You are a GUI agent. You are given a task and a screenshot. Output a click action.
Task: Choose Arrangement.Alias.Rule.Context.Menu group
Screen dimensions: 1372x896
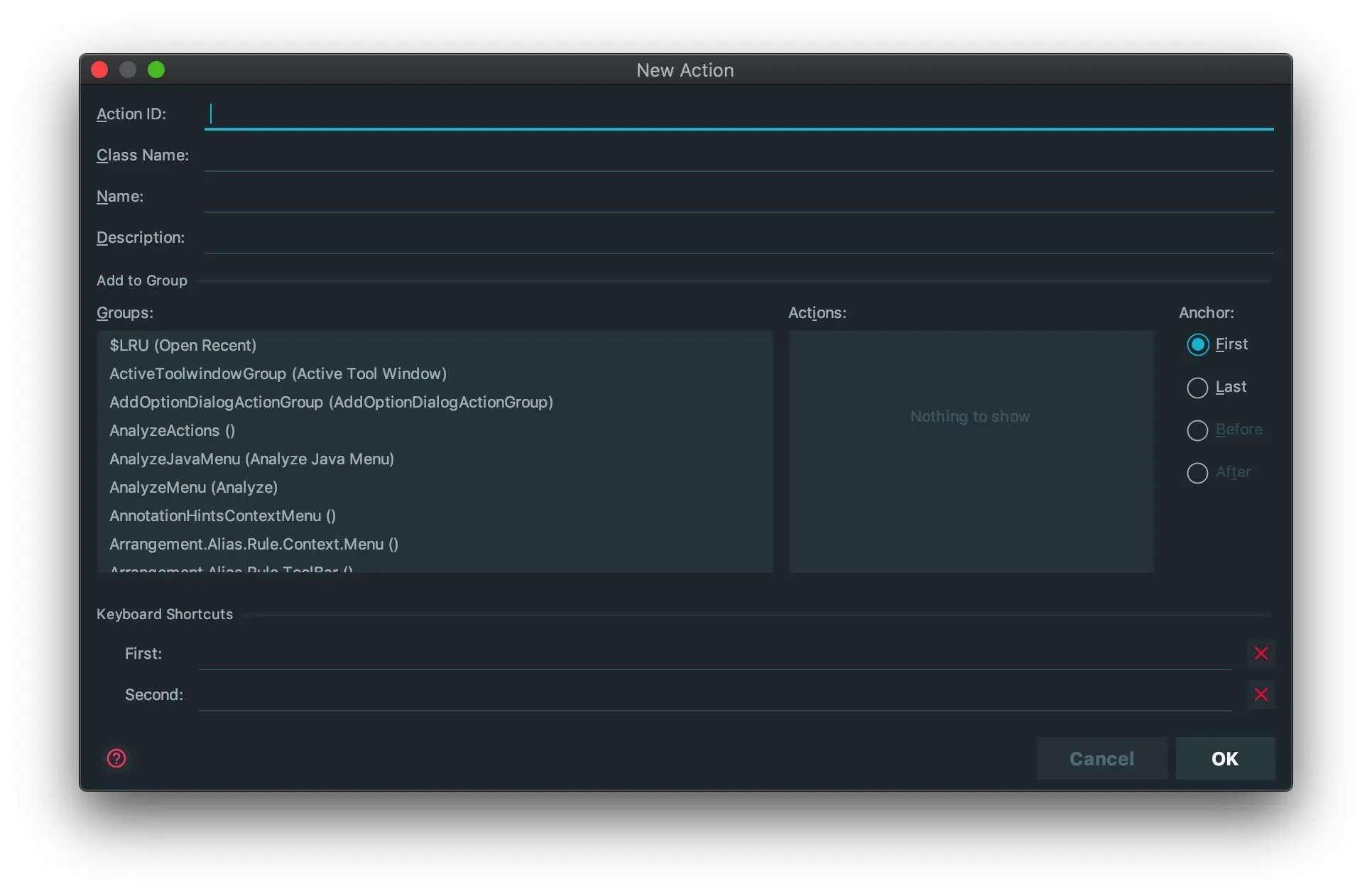coord(254,544)
